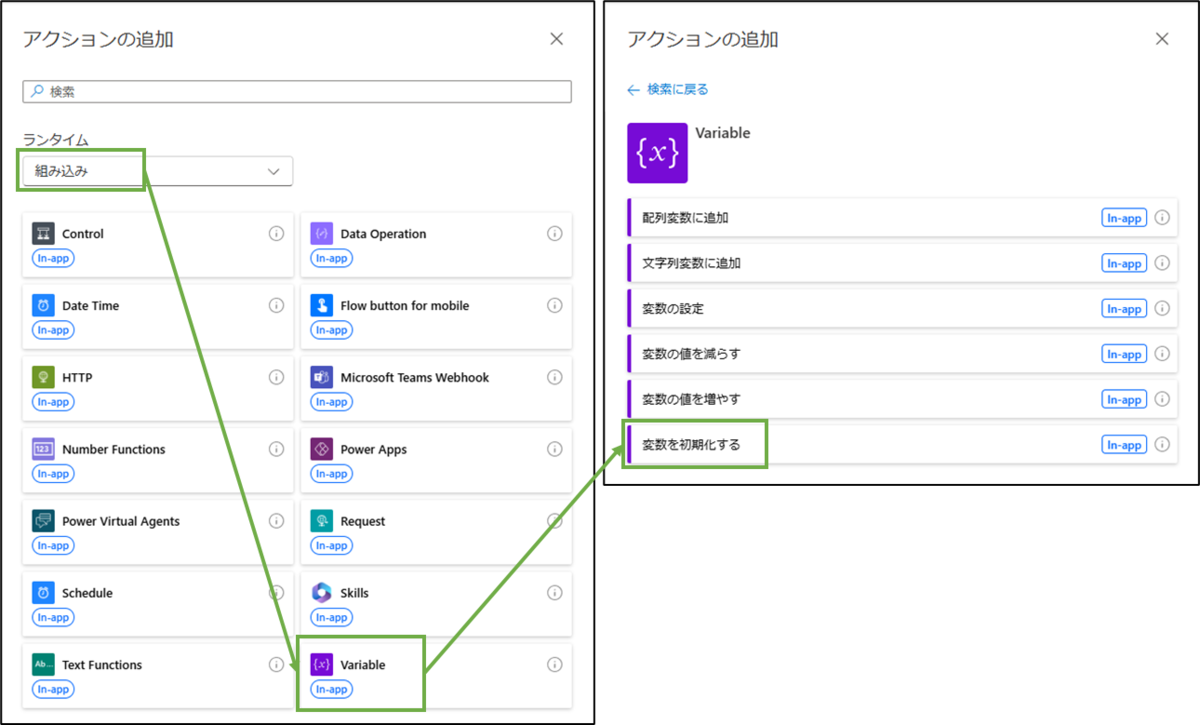Open the HTTP connector icon

[42, 378]
